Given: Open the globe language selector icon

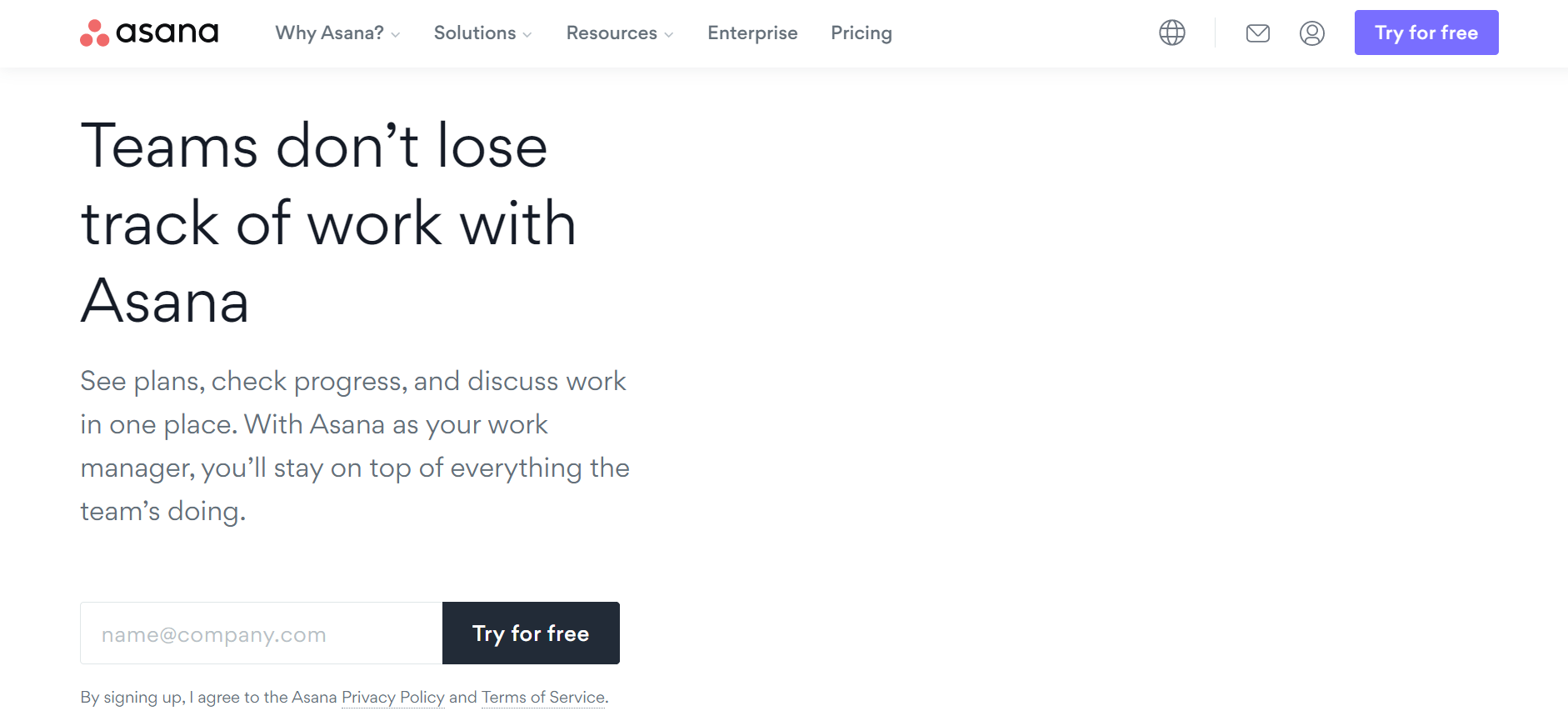Looking at the screenshot, I should pos(1172,33).
